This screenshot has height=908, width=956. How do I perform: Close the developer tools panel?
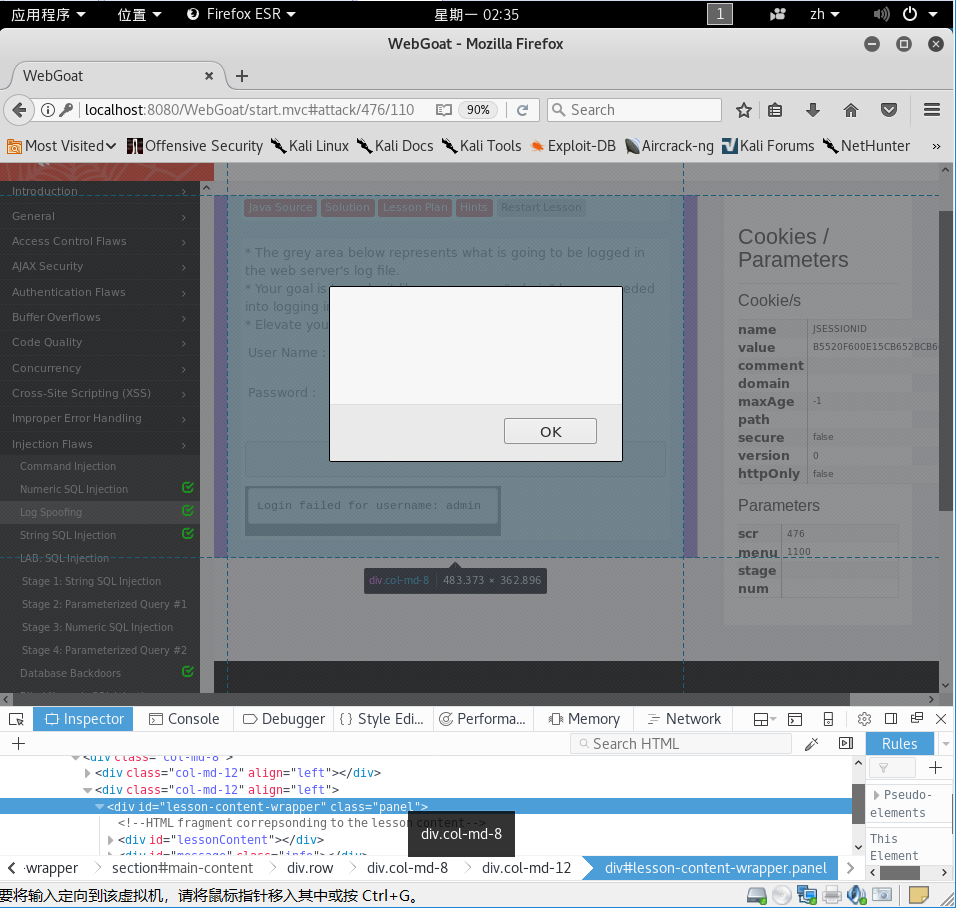point(941,719)
